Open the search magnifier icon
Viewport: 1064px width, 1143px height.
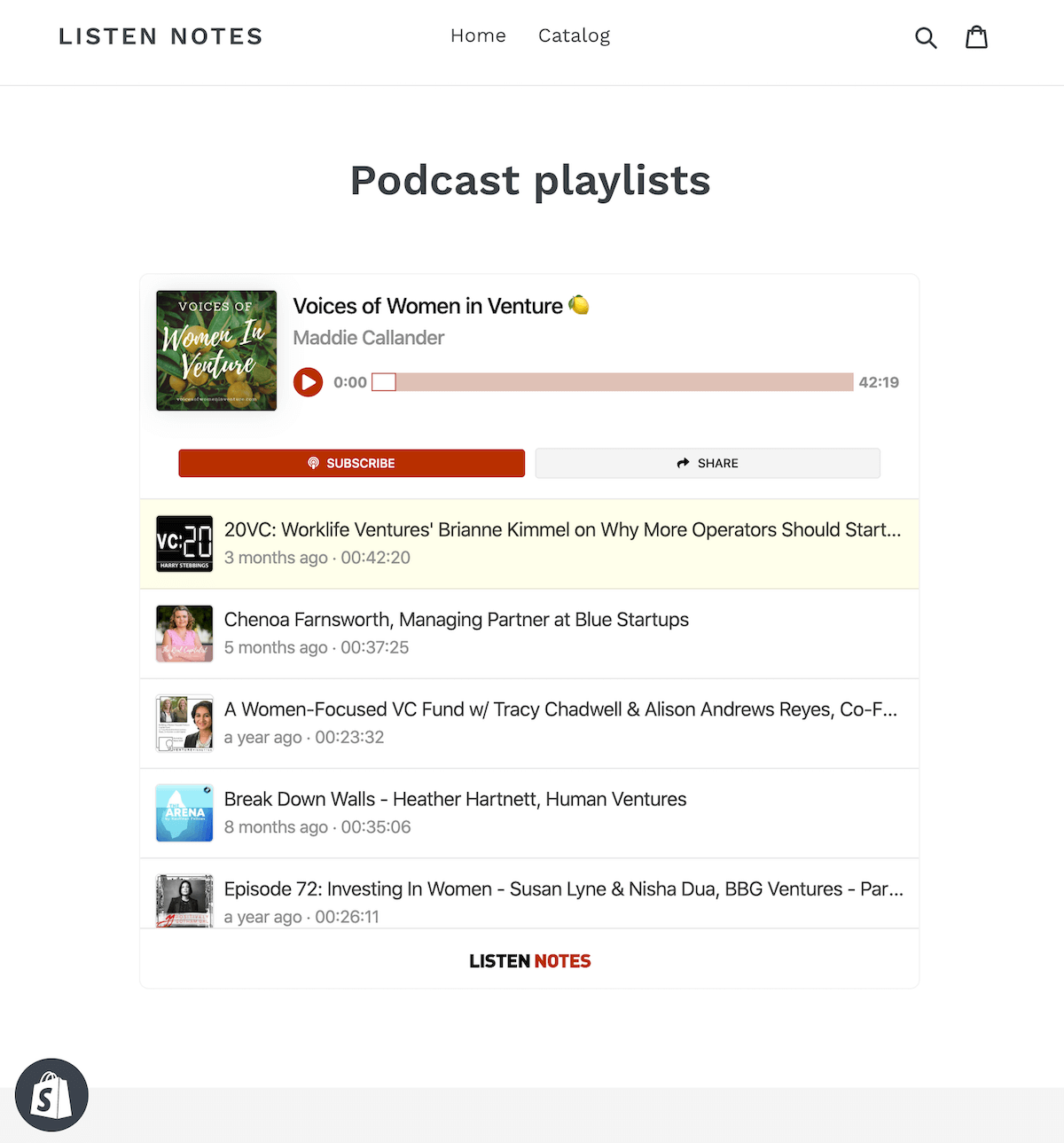coord(926,37)
